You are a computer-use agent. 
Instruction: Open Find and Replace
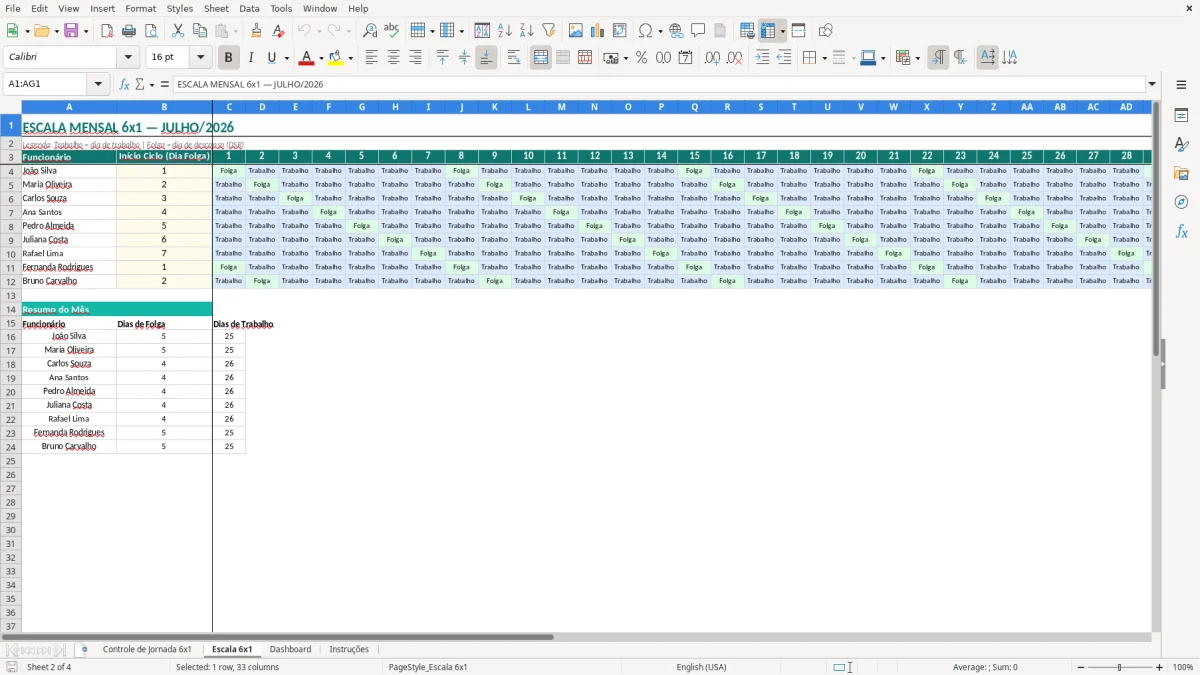click(370, 31)
